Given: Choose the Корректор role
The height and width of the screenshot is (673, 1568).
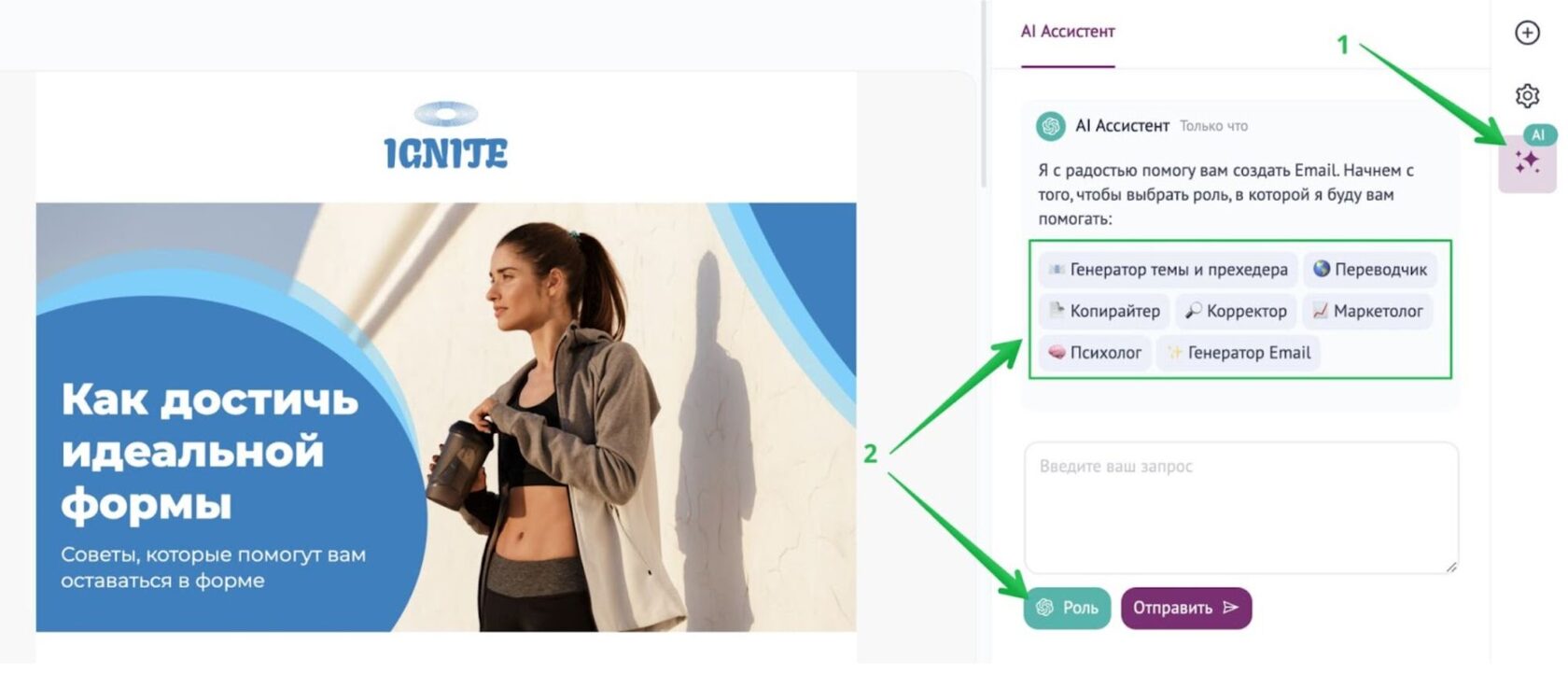Looking at the screenshot, I should (x=1236, y=311).
